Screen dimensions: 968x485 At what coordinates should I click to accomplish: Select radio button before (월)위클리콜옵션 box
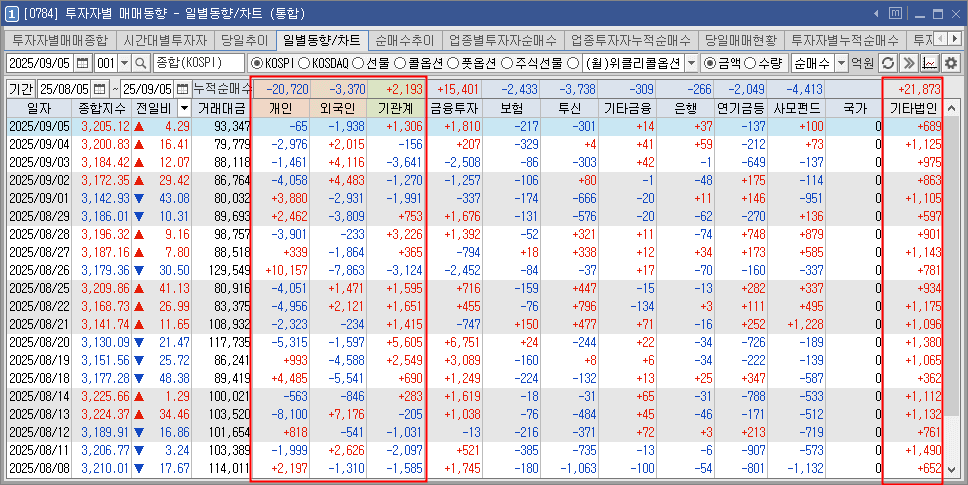[x=573, y=63]
